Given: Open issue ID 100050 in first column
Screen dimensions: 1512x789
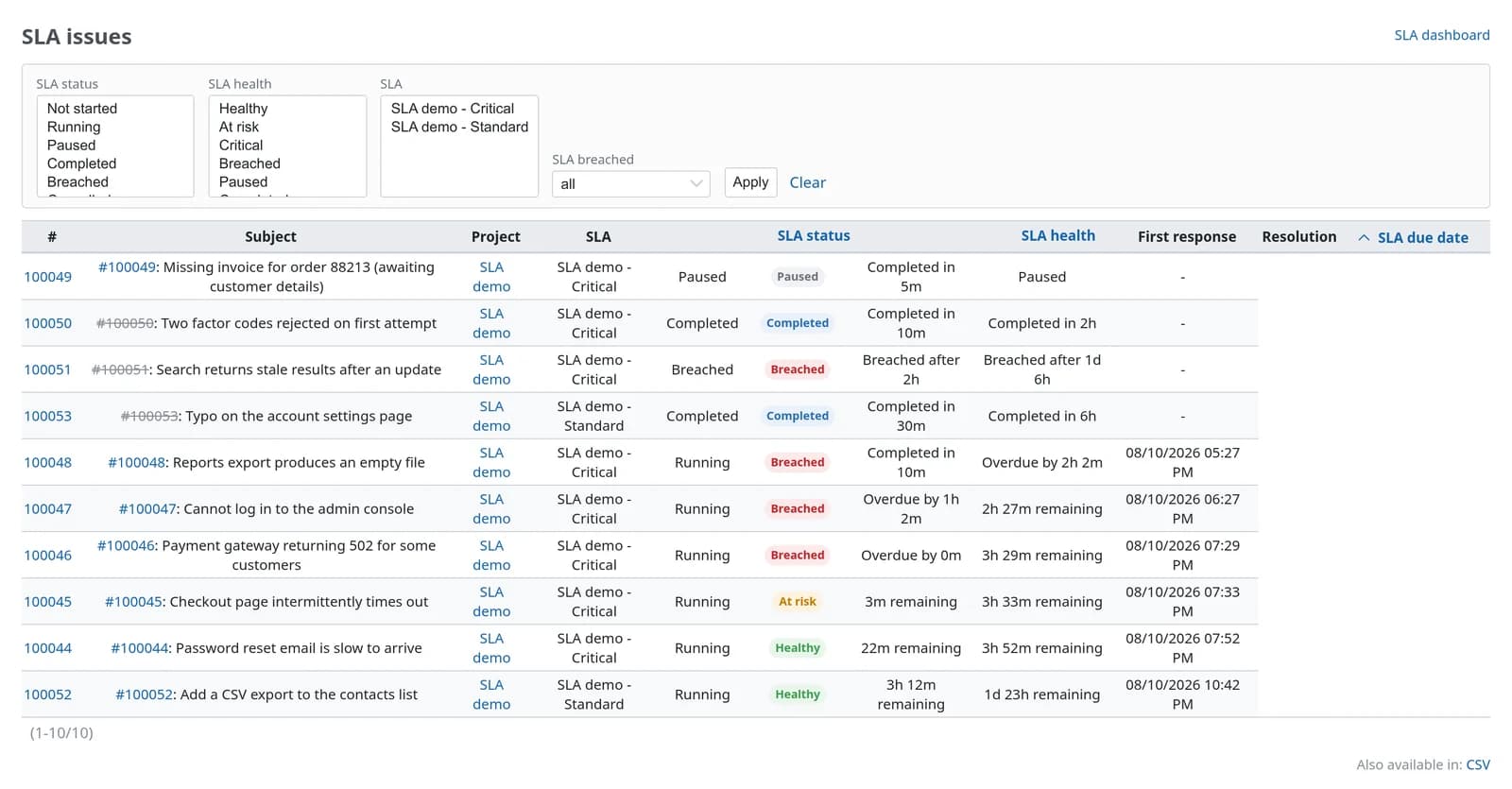Looking at the screenshot, I should pos(47,323).
